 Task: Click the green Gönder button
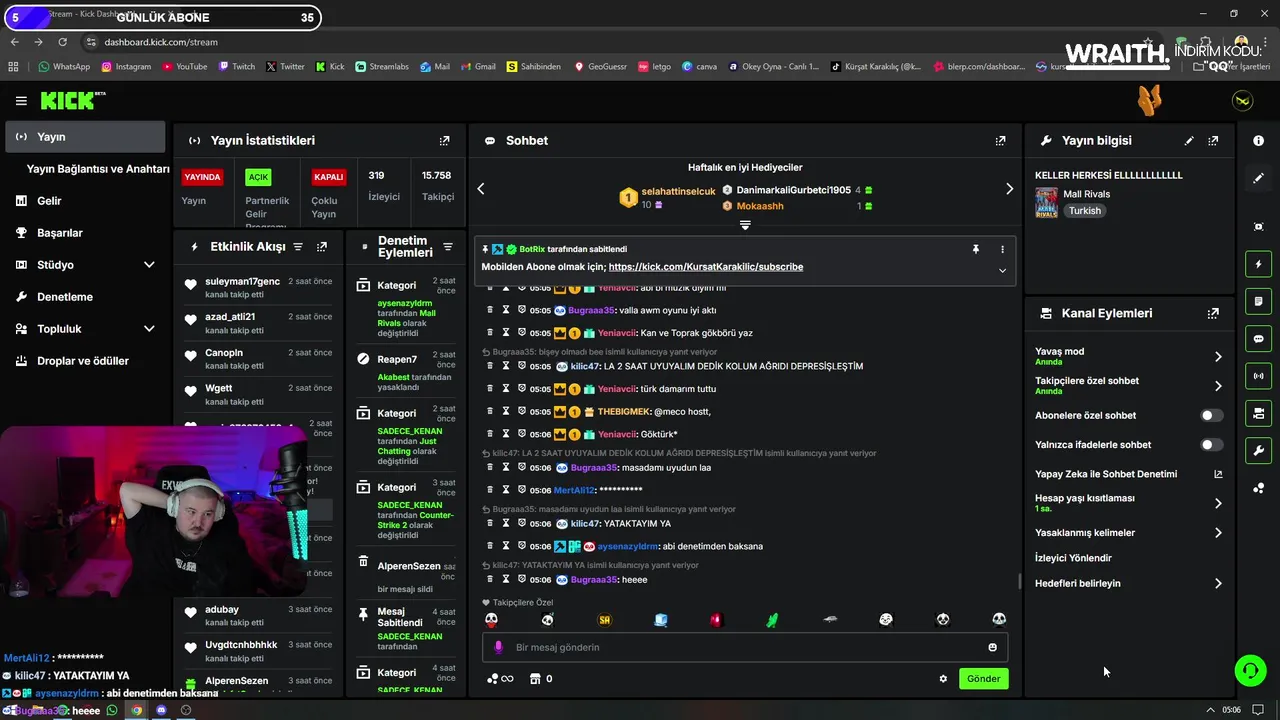(x=983, y=678)
